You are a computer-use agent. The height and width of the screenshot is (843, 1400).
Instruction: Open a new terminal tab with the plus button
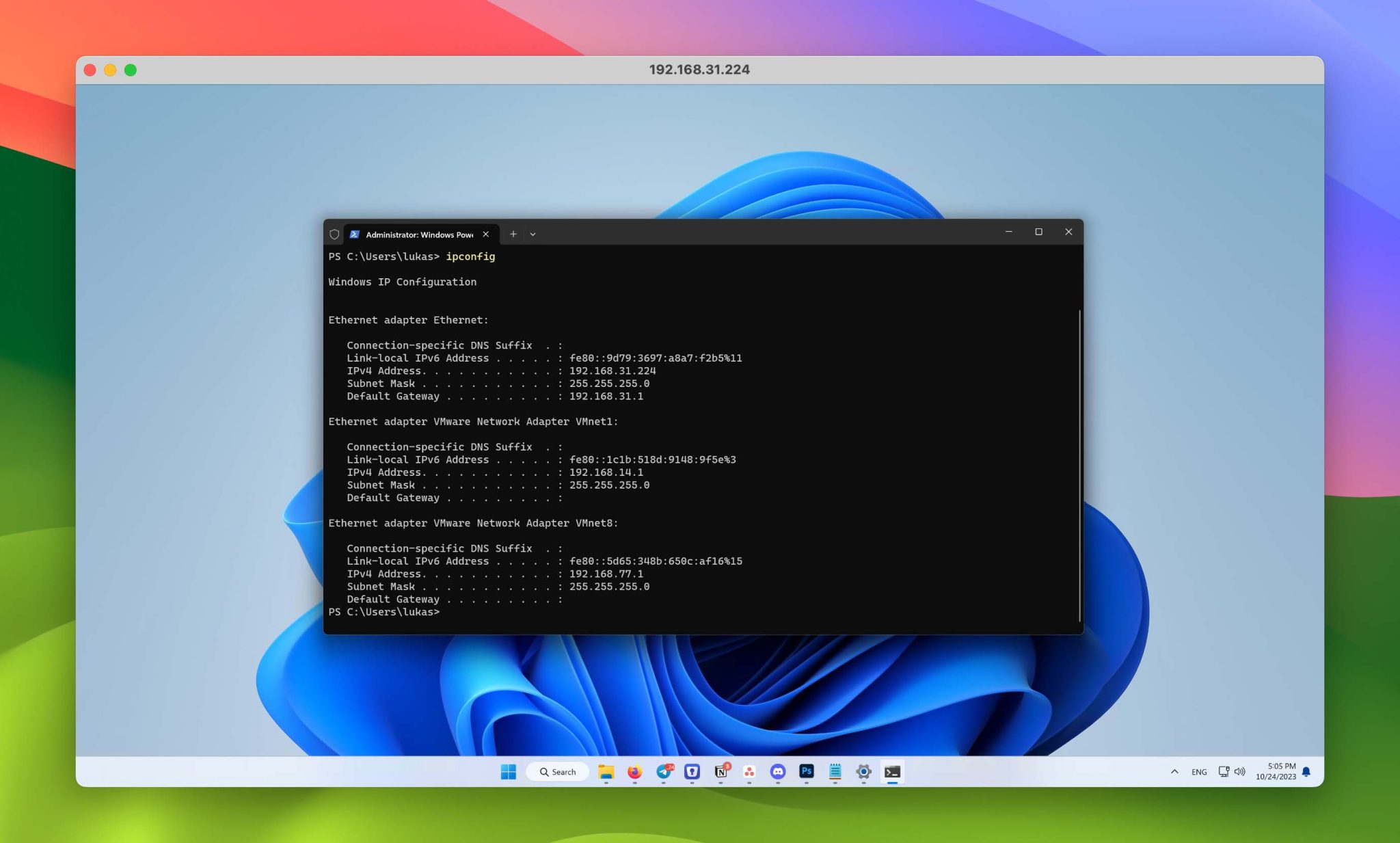click(513, 235)
